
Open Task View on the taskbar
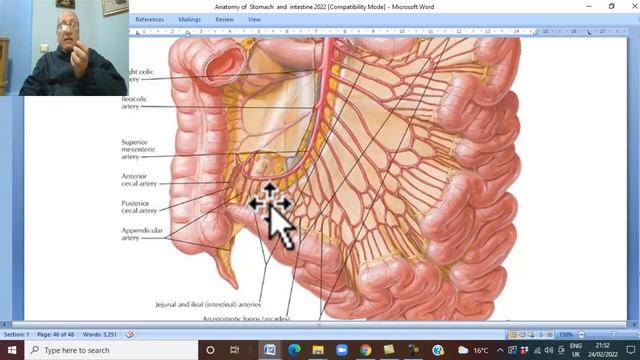(234, 350)
